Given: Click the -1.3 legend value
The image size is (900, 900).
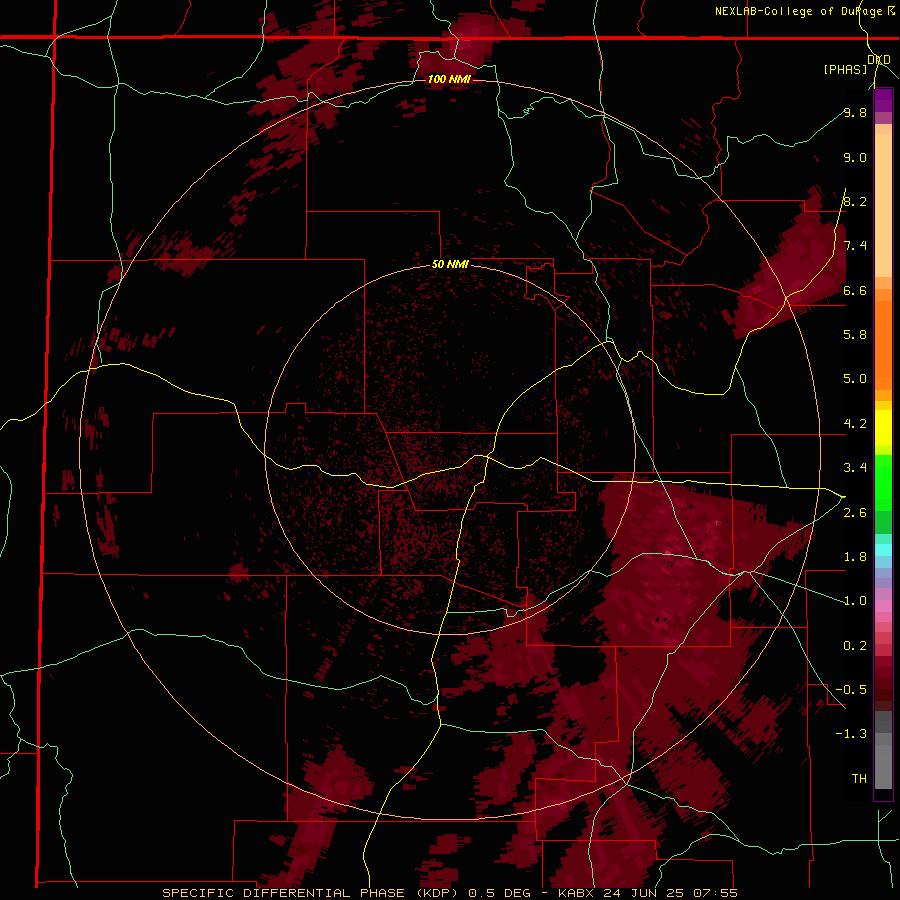Looking at the screenshot, I should [x=851, y=734].
